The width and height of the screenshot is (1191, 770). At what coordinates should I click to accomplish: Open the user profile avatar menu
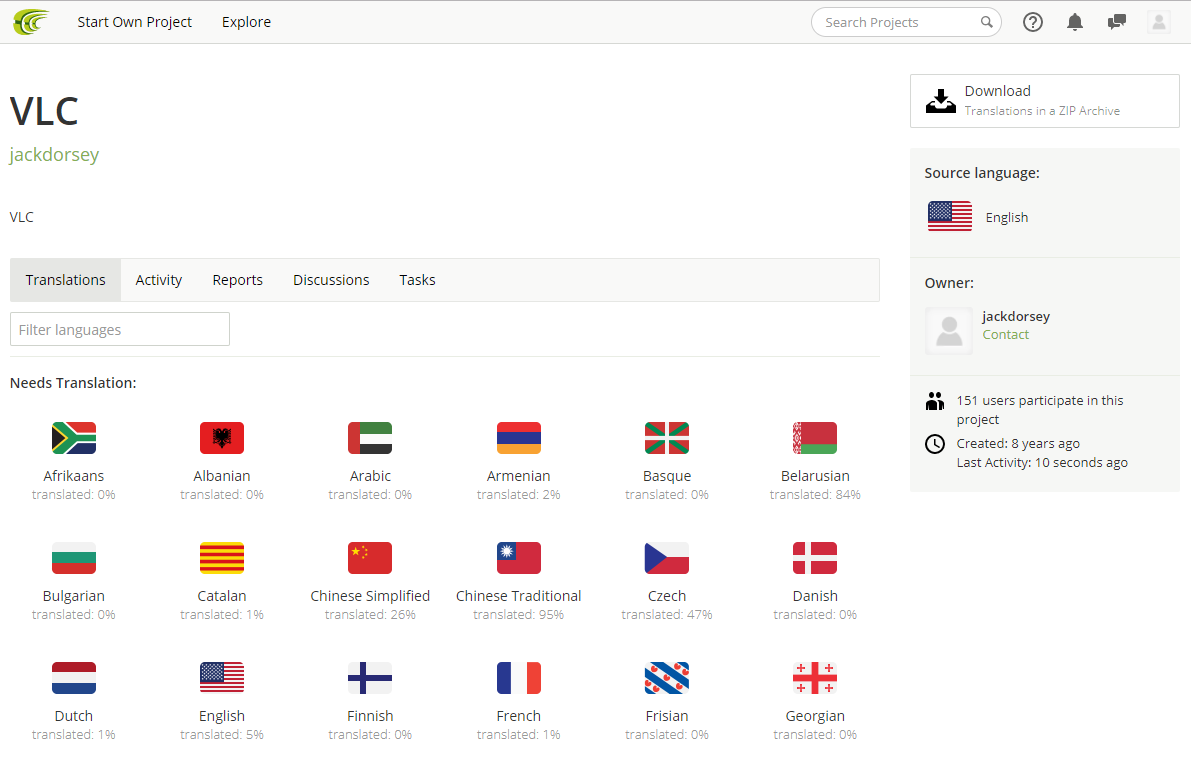pos(1158,22)
